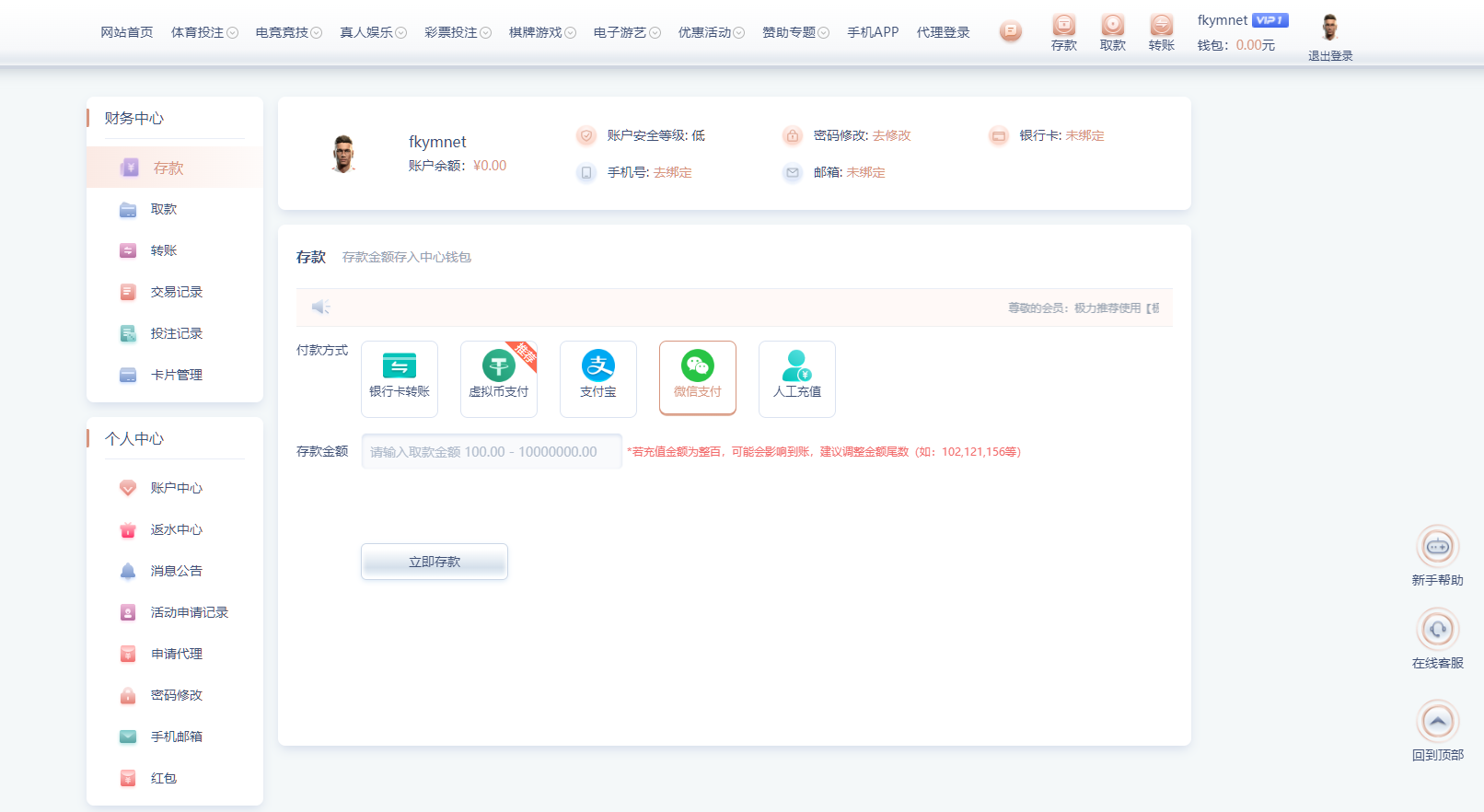Open the orange message icon in header
This screenshot has width=1484, height=812.
click(1011, 31)
